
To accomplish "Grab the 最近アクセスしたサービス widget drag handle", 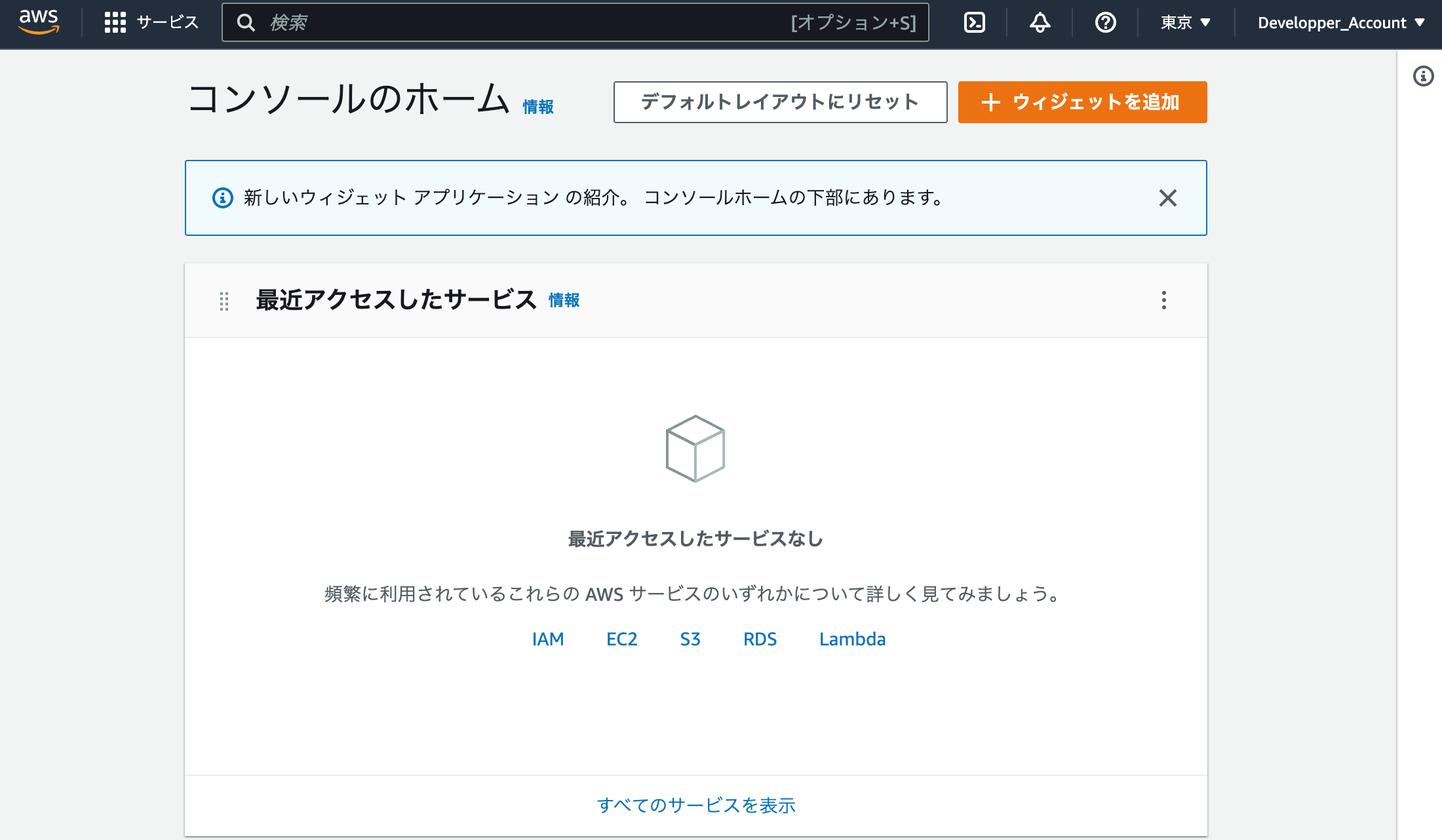I will point(224,301).
